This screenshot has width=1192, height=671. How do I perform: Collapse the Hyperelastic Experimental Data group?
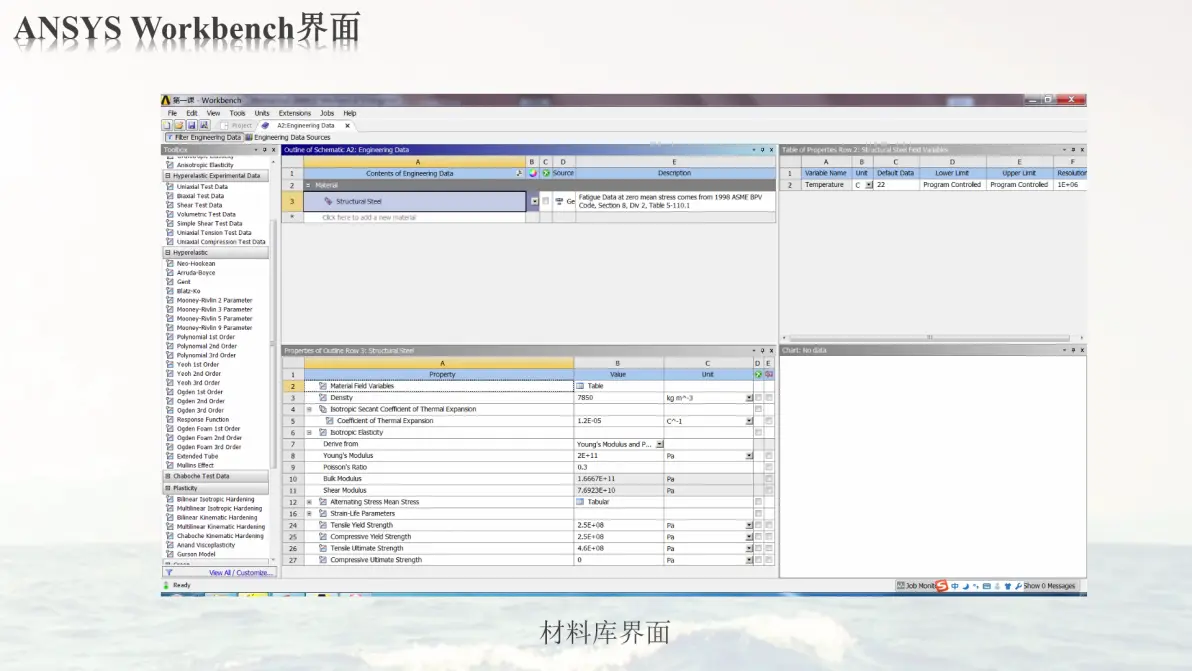[x=168, y=176]
